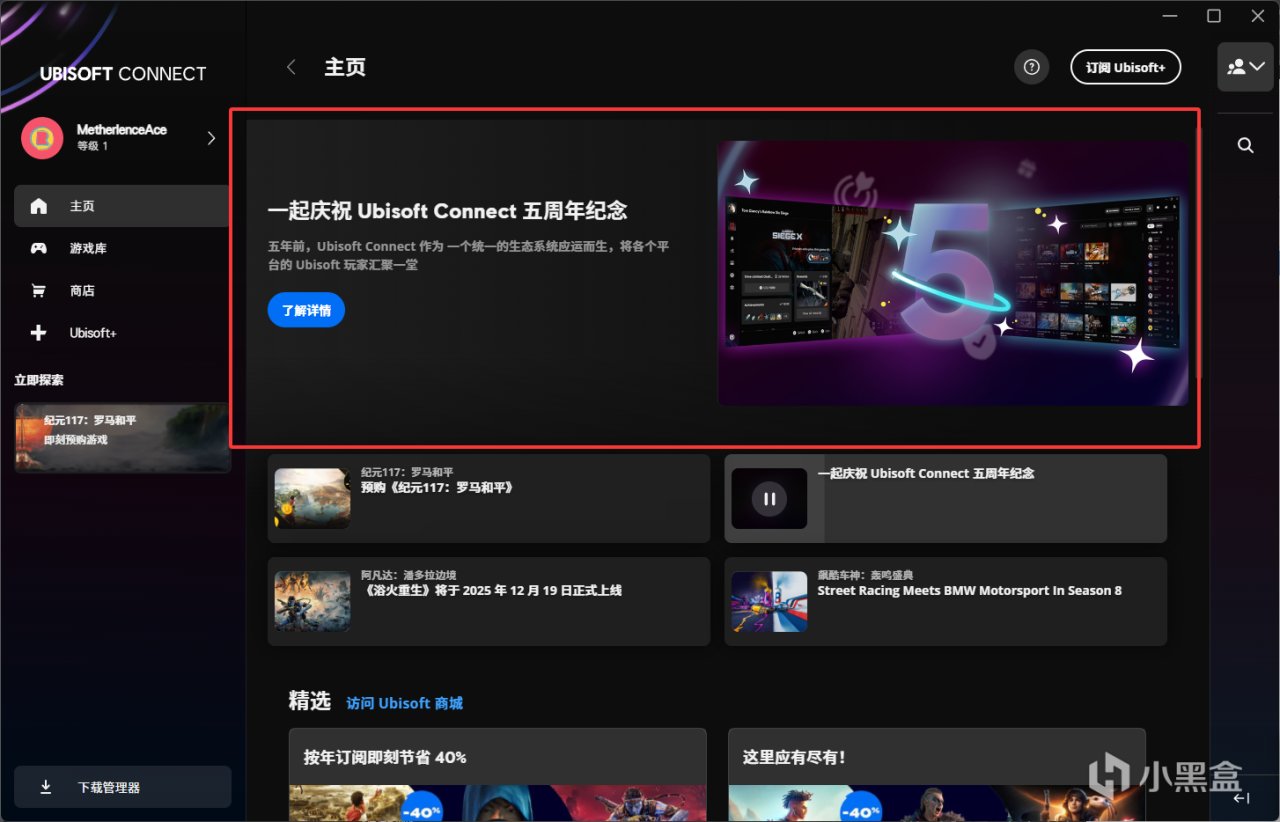The width and height of the screenshot is (1280, 822).
Task: Click the 一起庆祝 Ubisoft Connect 五周年纪念 headline
Action: pyautogui.click(x=447, y=211)
